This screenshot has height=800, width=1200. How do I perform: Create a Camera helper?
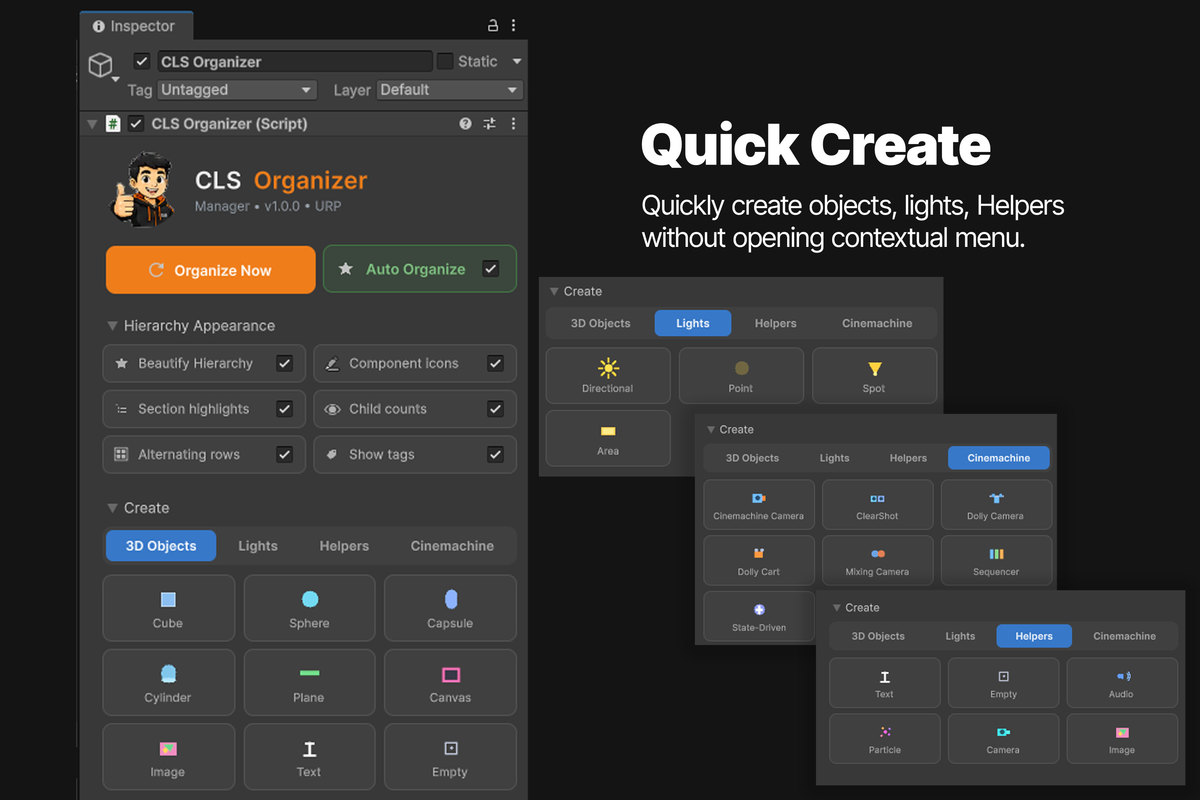1003,738
